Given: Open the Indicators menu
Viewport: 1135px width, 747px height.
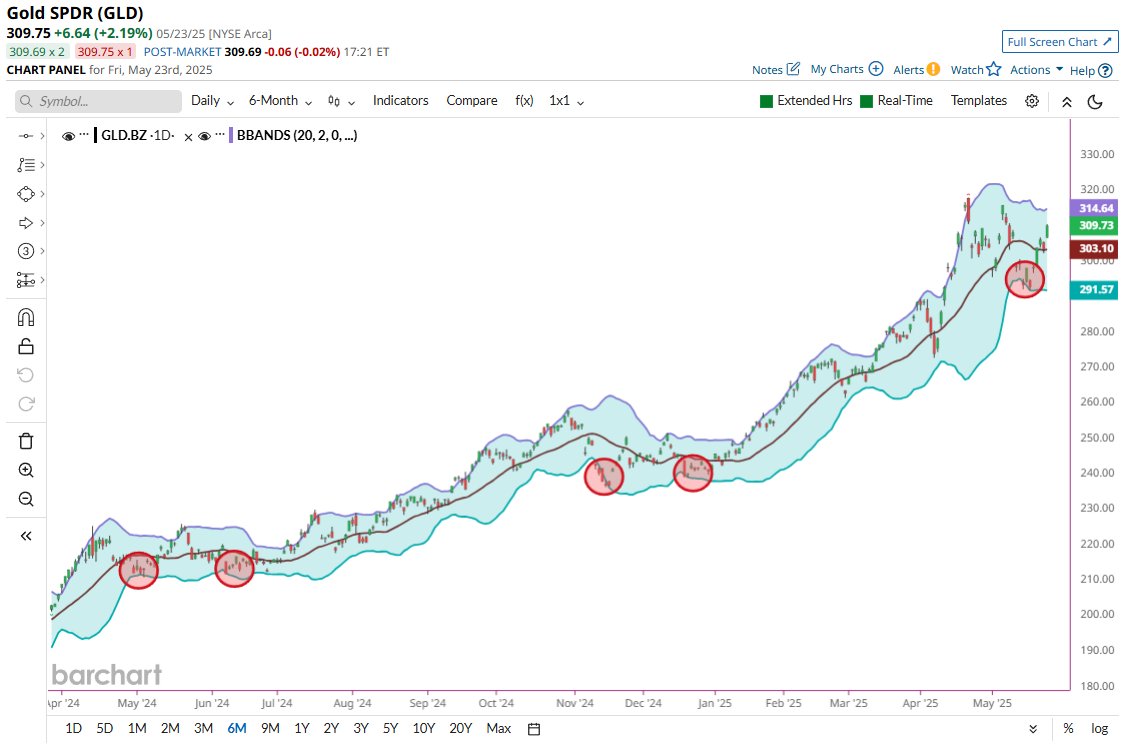Looking at the screenshot, I should tap(400, 101).
